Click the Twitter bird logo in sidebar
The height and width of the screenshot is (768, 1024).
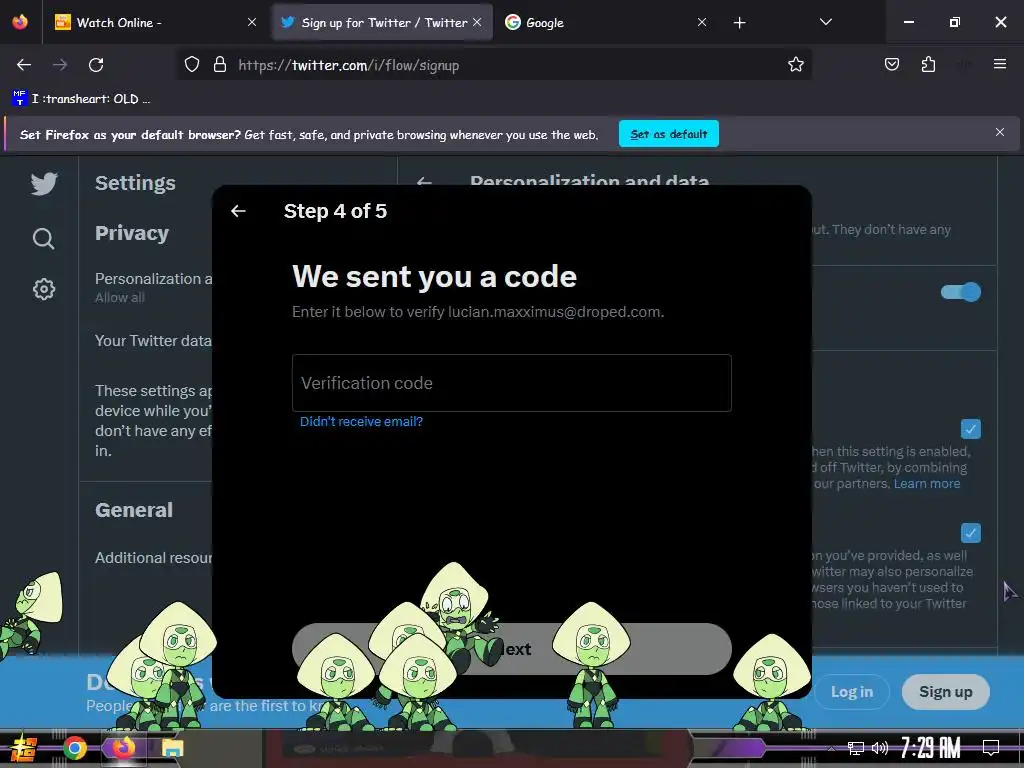click(44, 184)
